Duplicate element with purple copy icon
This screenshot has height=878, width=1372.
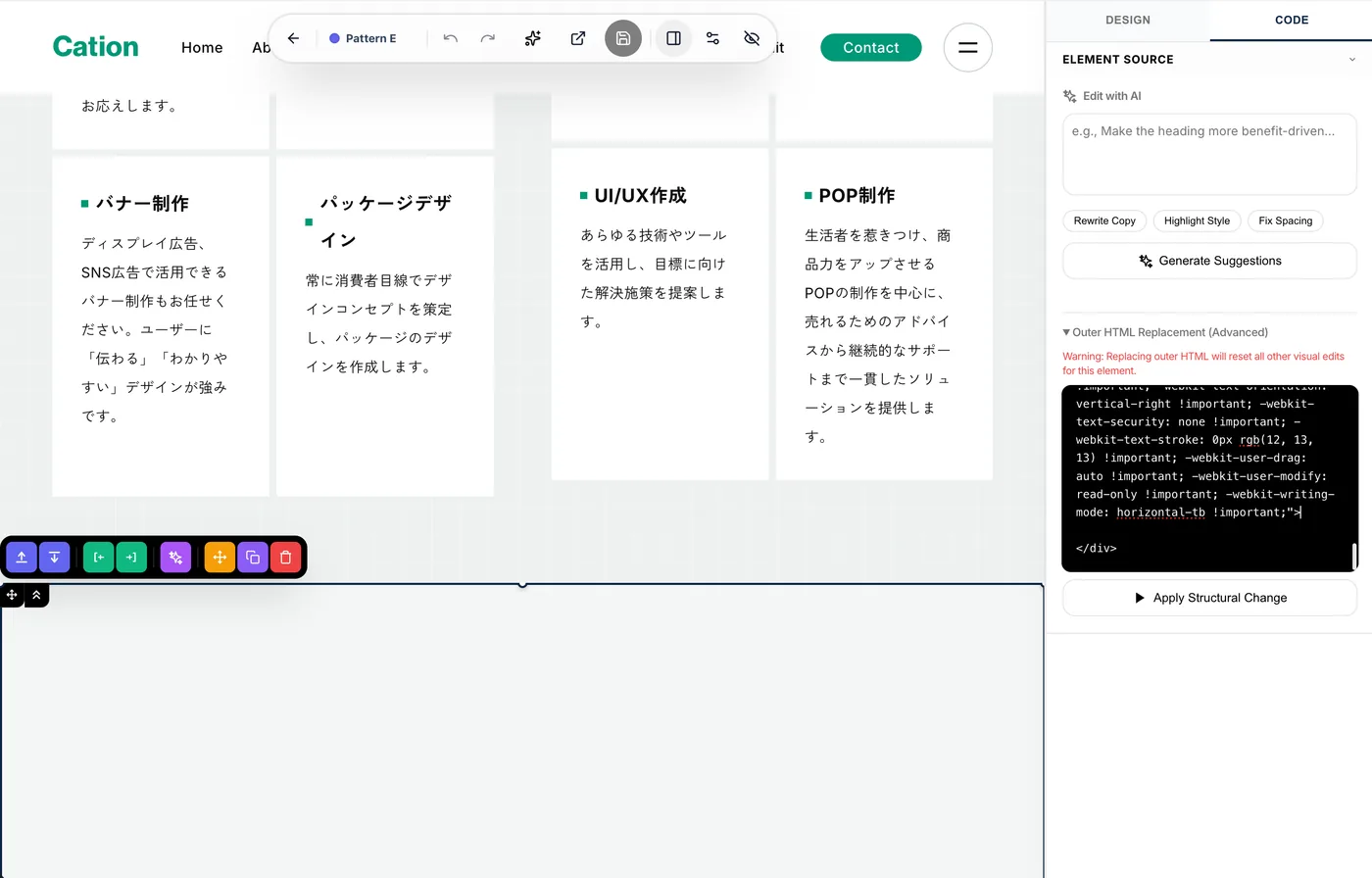coord(253,557)
